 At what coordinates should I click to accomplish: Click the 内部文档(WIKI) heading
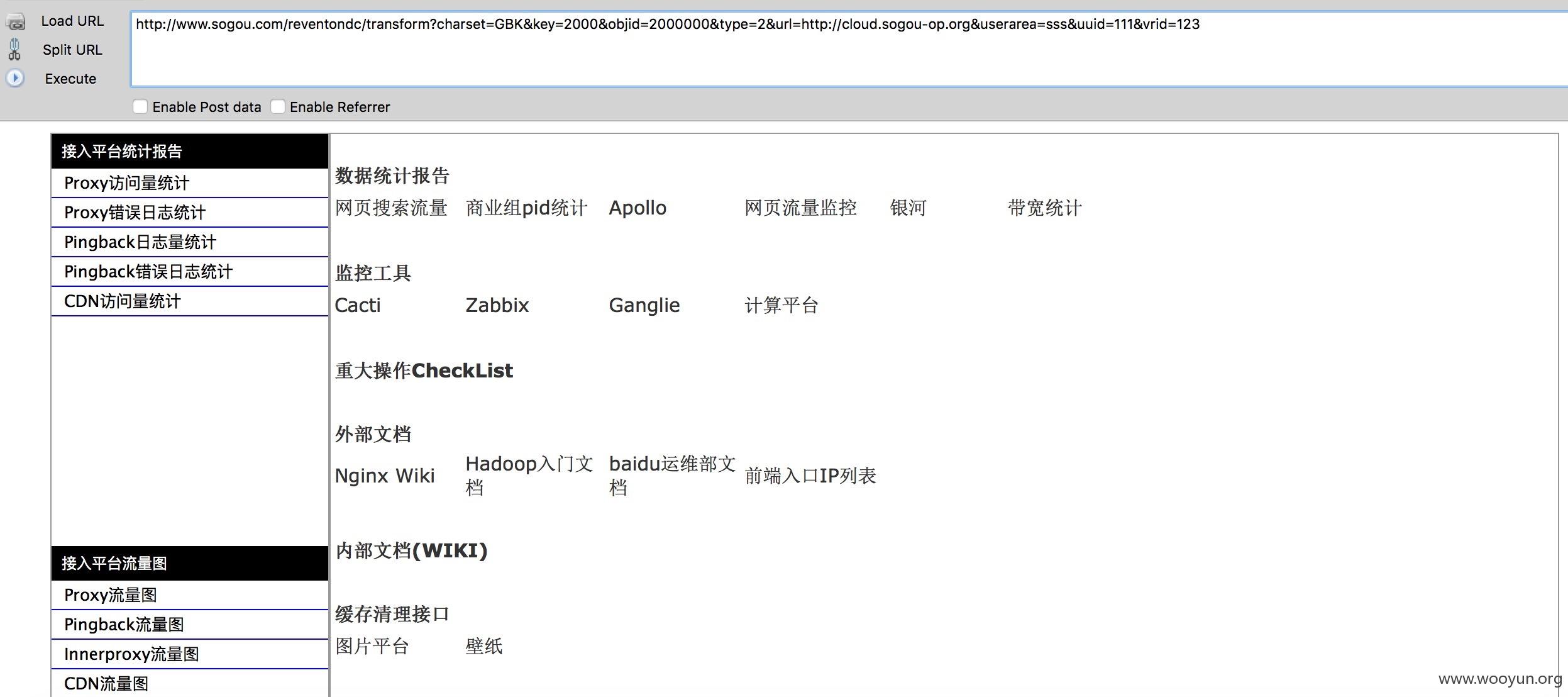click(411, 550)
